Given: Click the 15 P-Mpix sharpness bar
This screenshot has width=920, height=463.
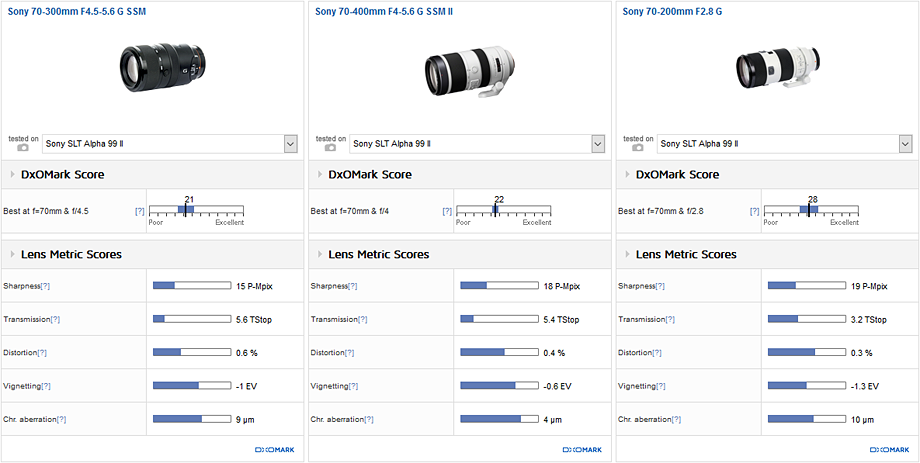Looking at the screenshot, I should coord(192,286).
